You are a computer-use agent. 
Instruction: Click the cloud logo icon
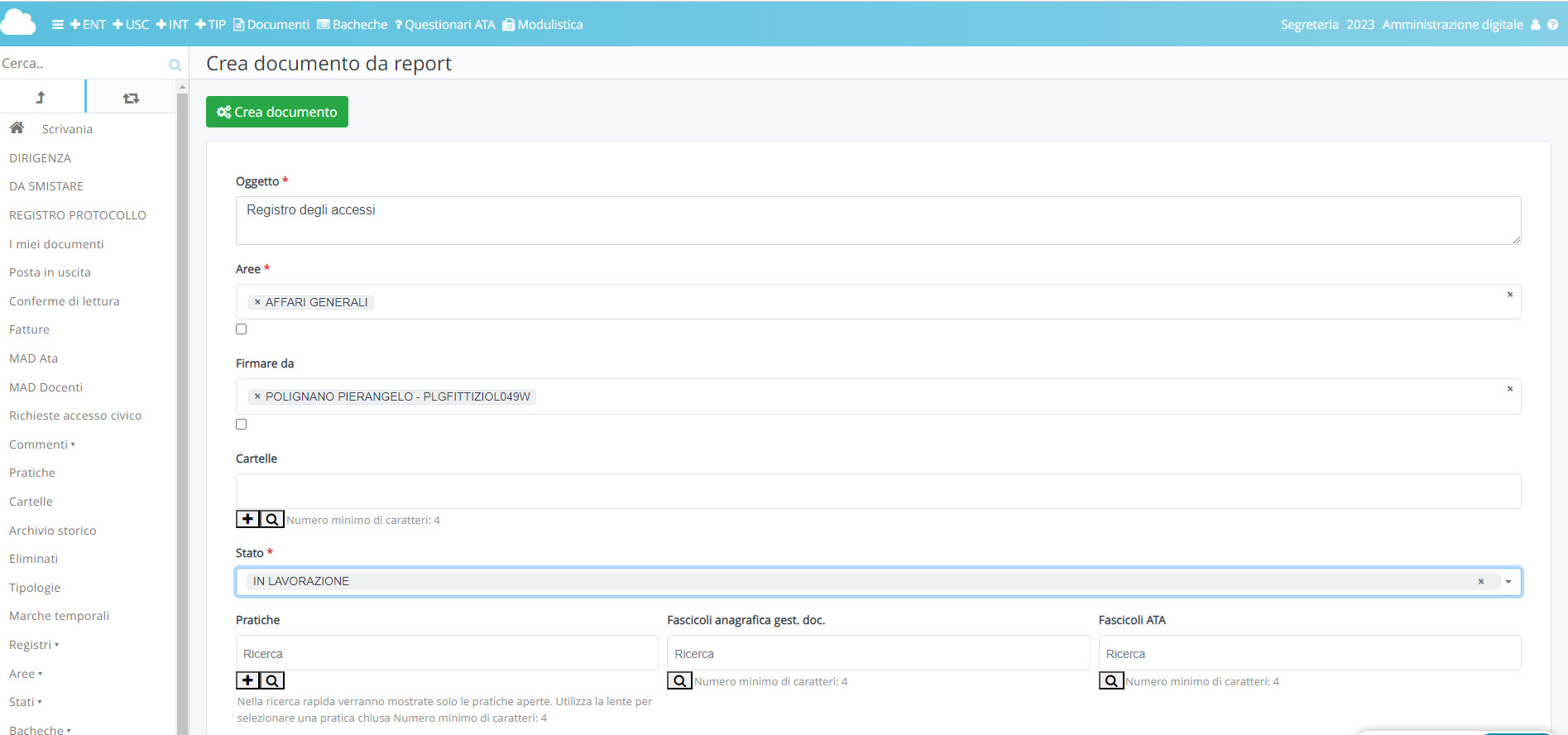[18, 22]
